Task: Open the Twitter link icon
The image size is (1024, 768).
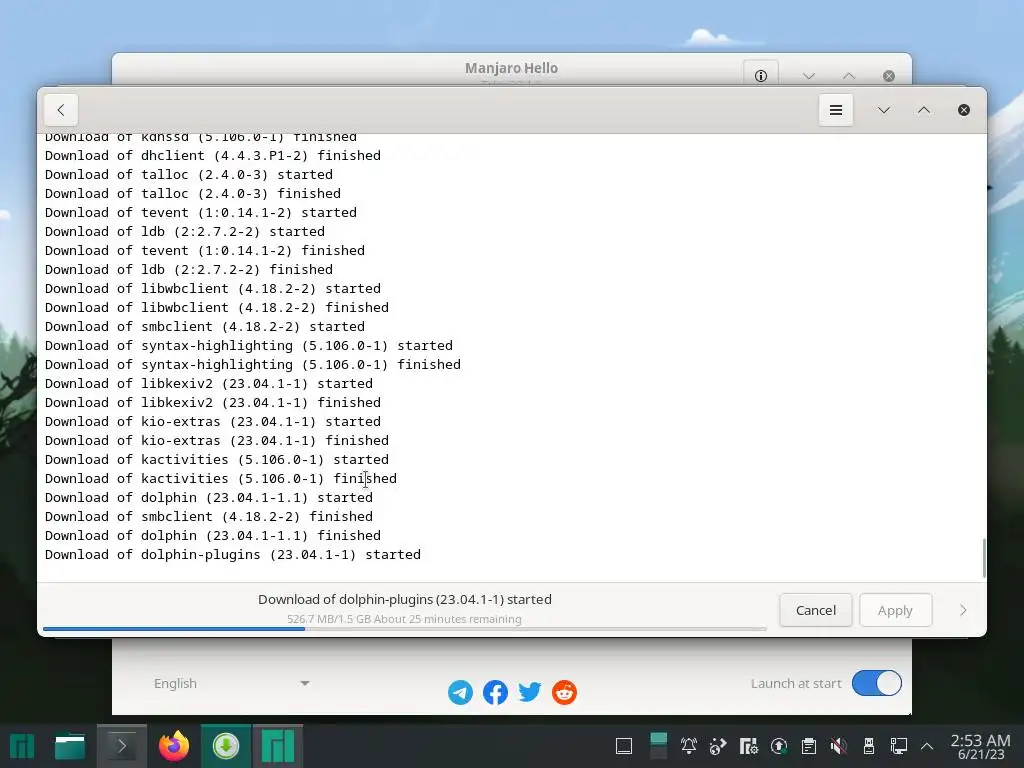Action: 530,692
